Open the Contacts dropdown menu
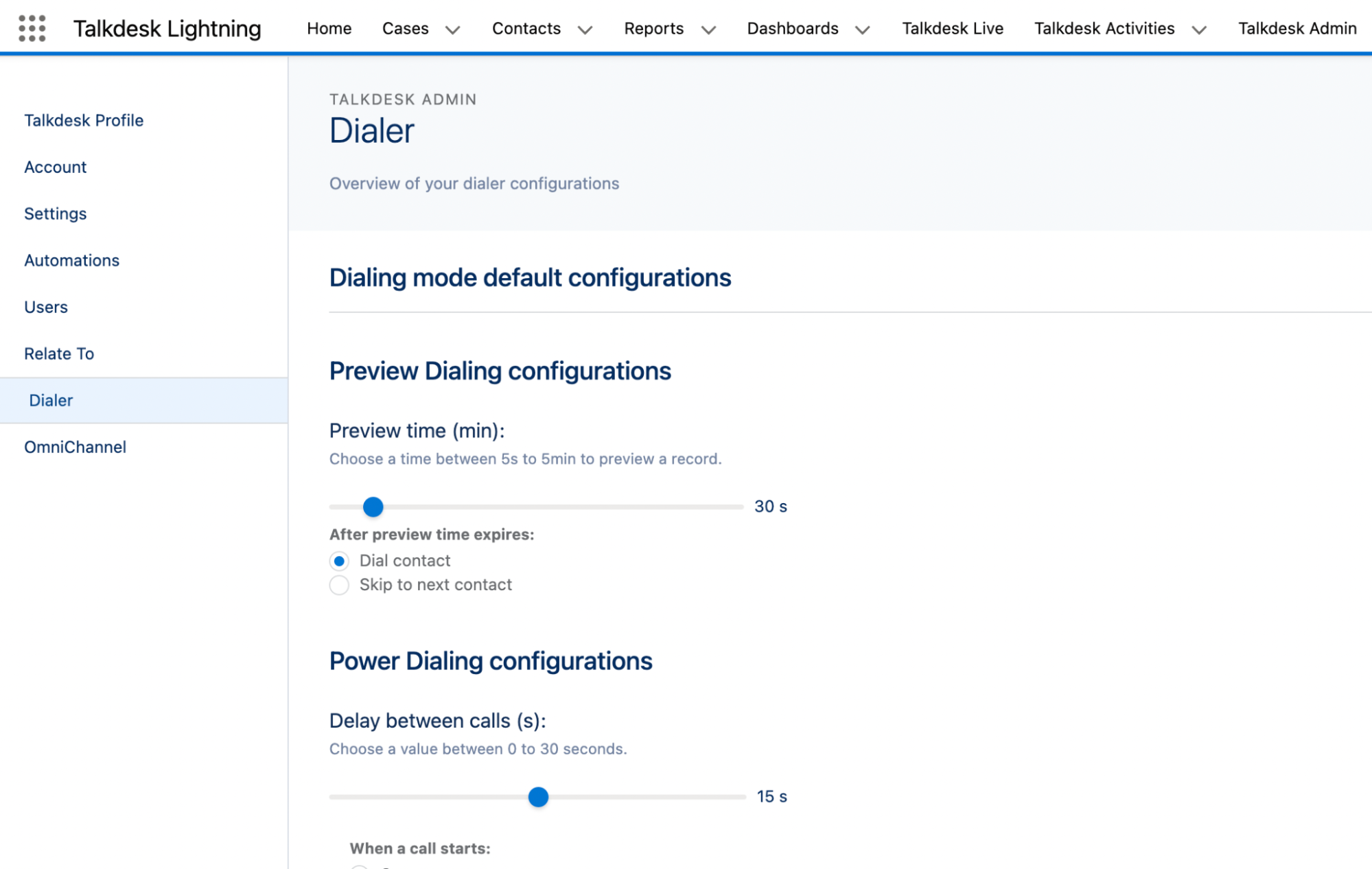 point(584,30)
